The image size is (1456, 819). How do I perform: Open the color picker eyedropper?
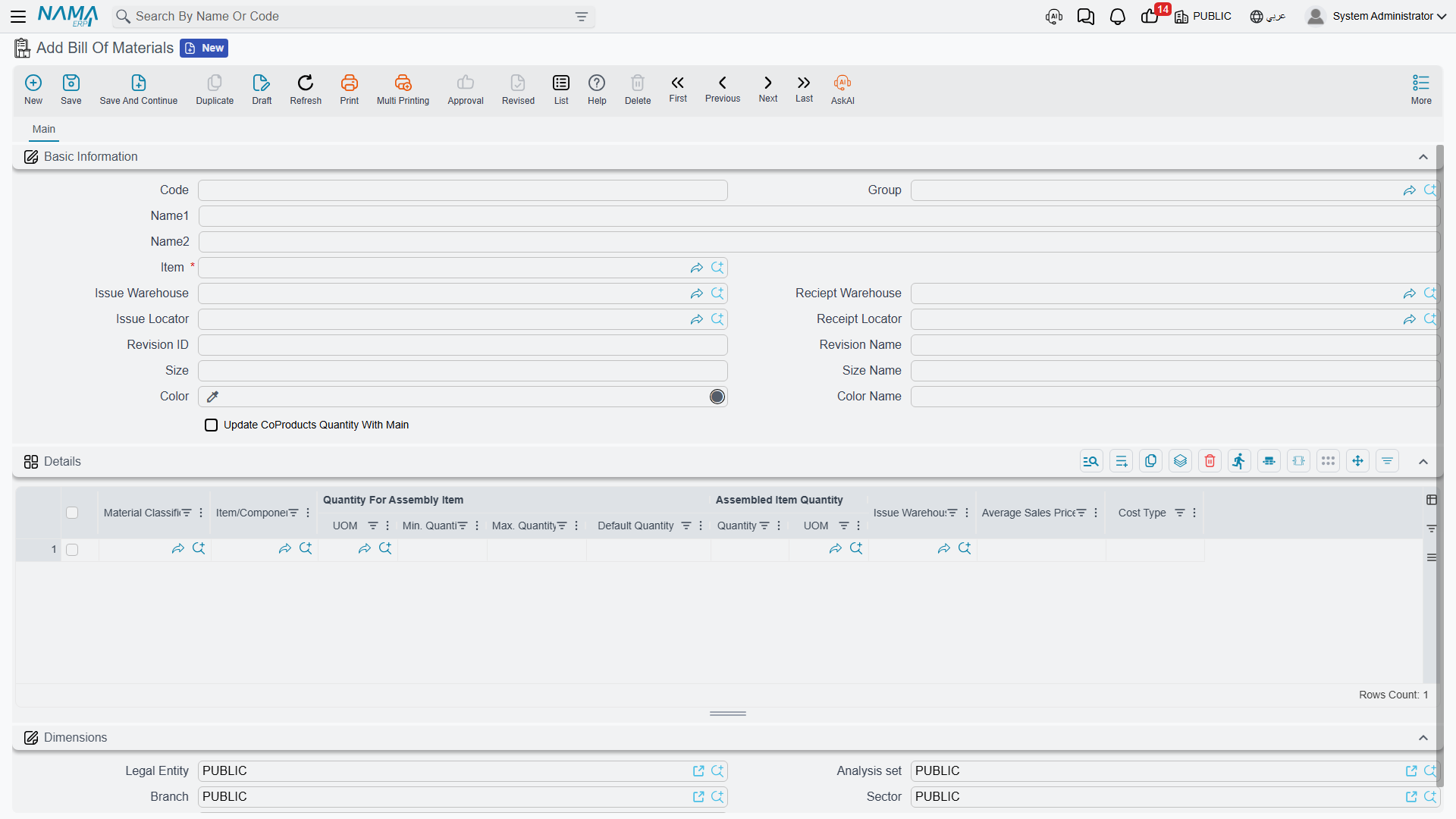[213, 397]
